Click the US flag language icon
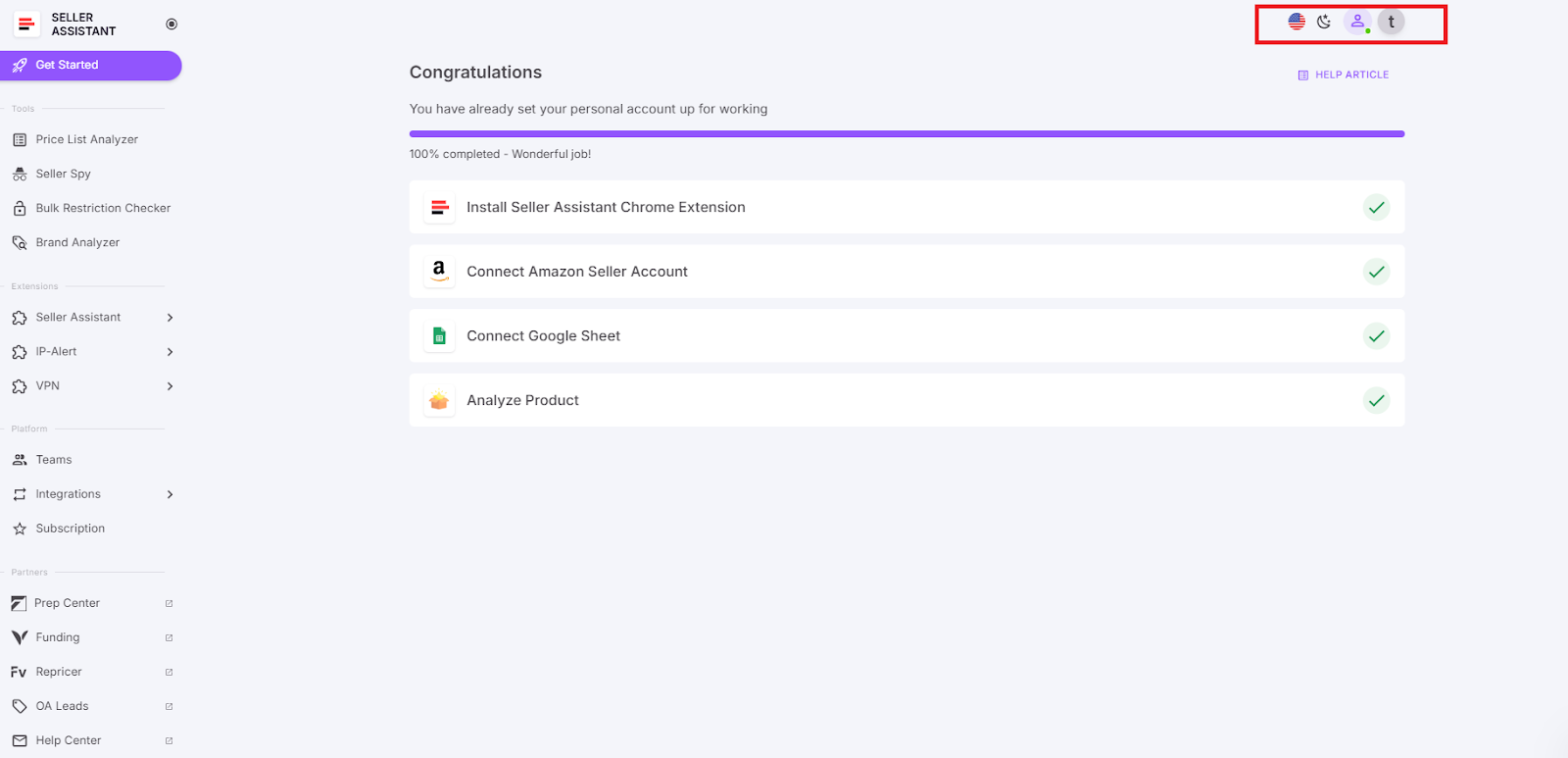Viewport: 1568px width, 758px height. 1296,21
